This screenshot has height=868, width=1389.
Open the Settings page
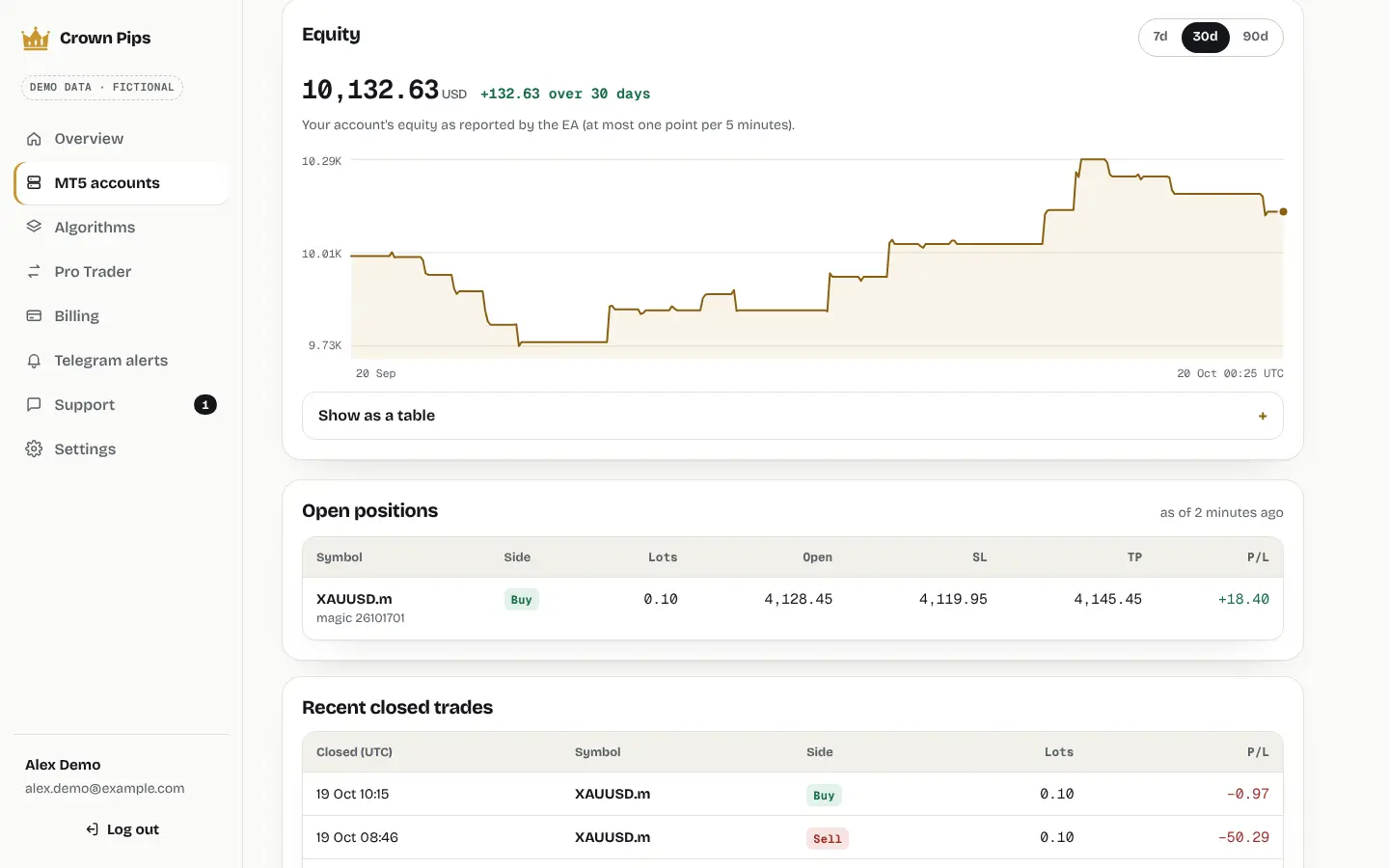tap(122, 449)
